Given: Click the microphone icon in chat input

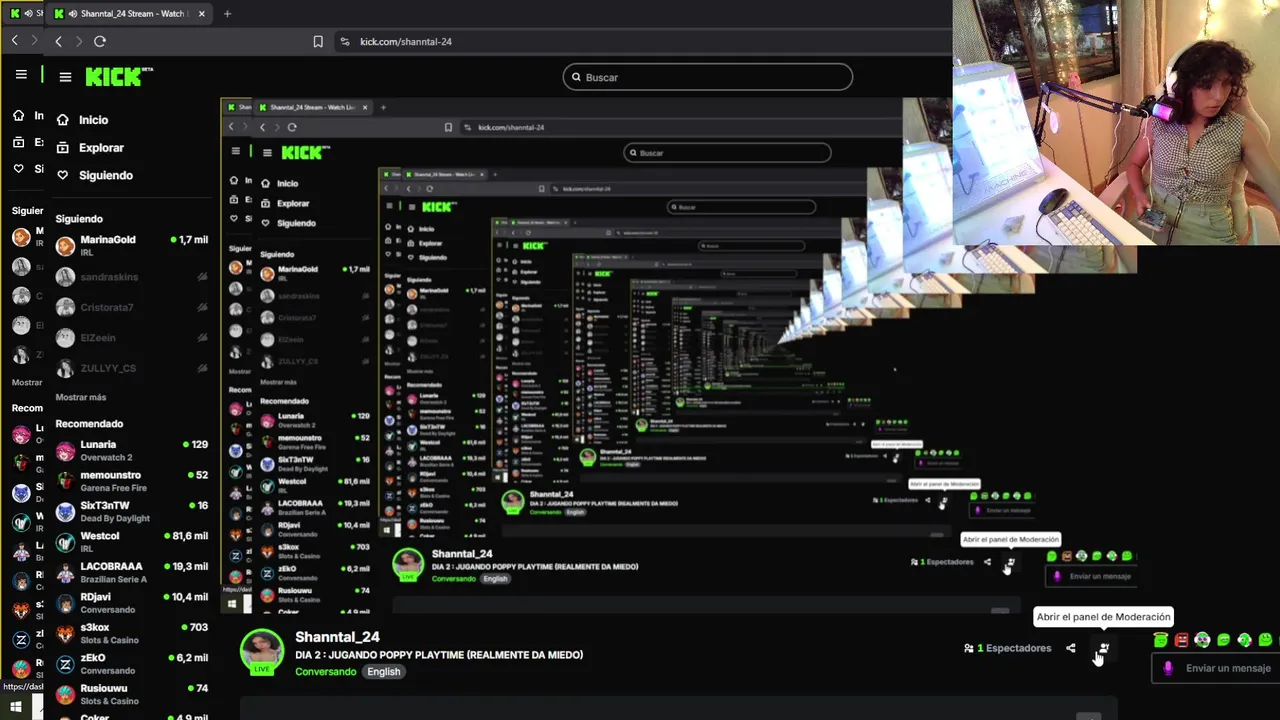Looking at the screenshot, I should tap(1168, 668).
